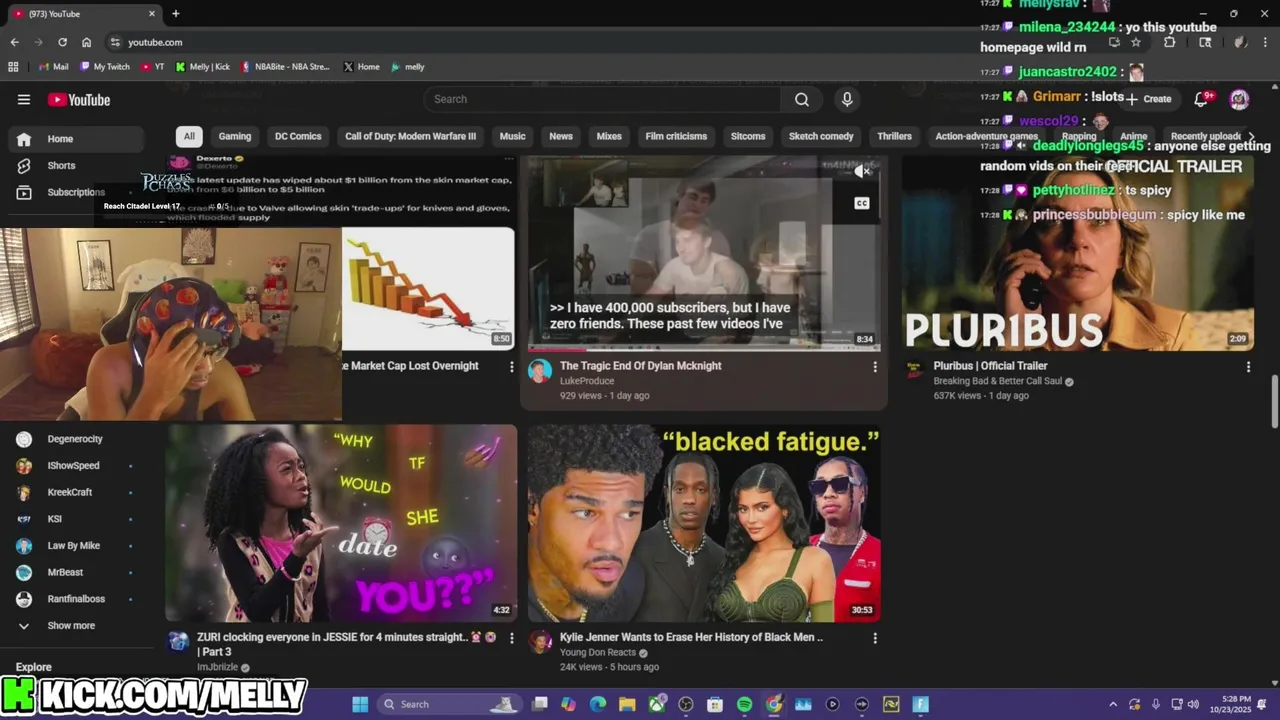1280x720 pixels.
Task: Open a new browser tab
Action: click(176, 14)
